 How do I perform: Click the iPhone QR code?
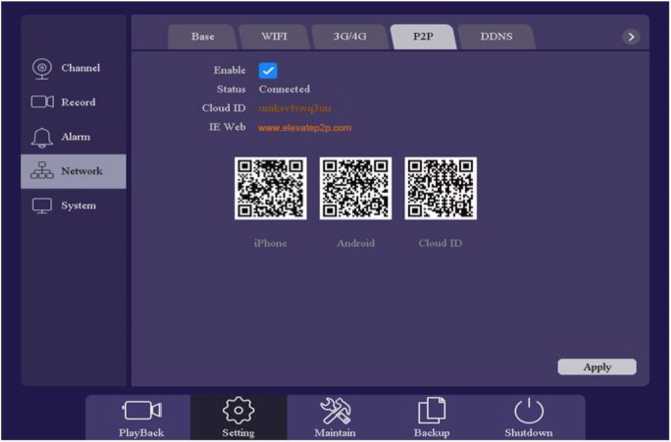point(271,188)
